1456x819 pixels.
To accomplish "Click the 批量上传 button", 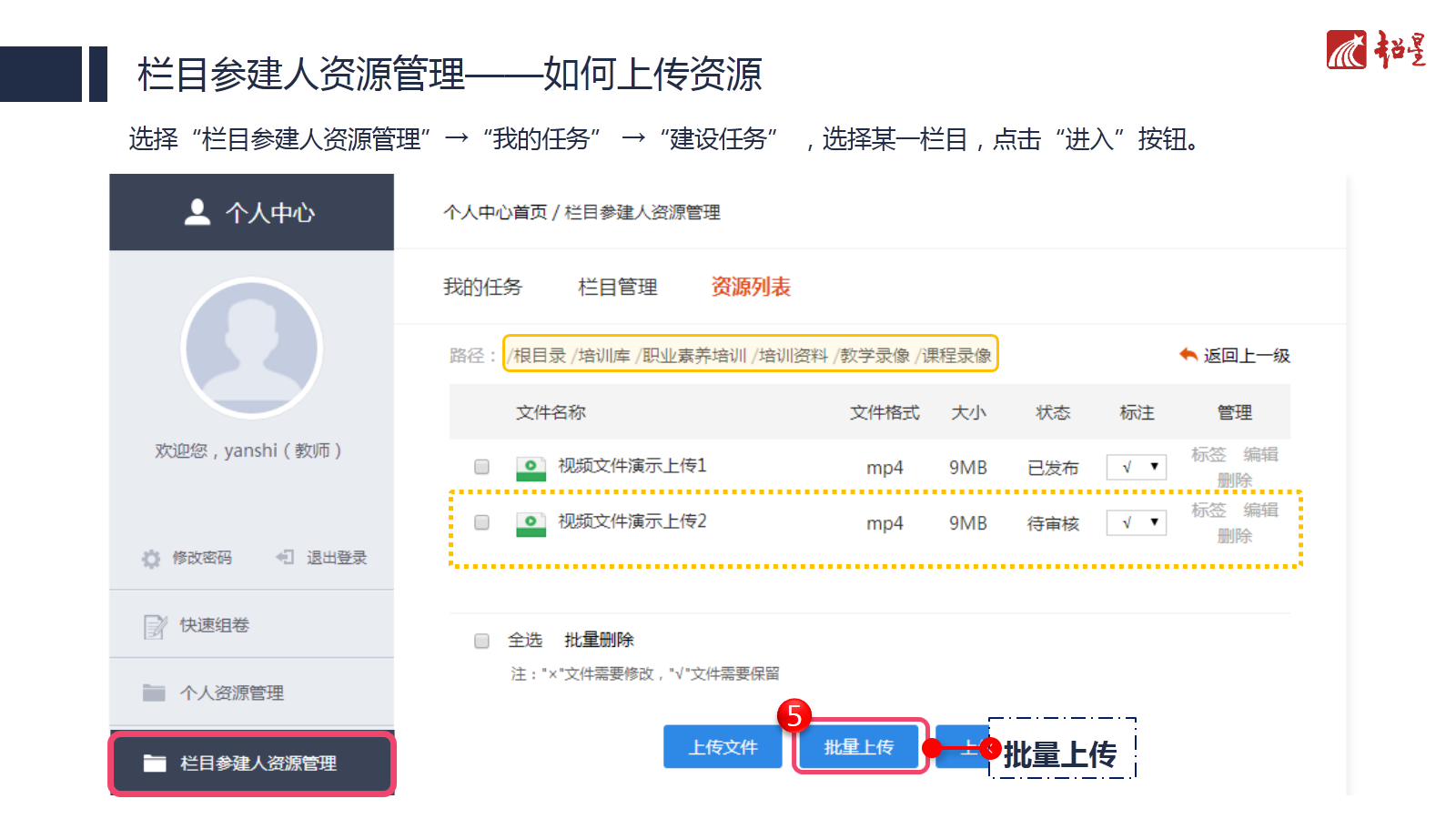I will click(x=859, y=747).
